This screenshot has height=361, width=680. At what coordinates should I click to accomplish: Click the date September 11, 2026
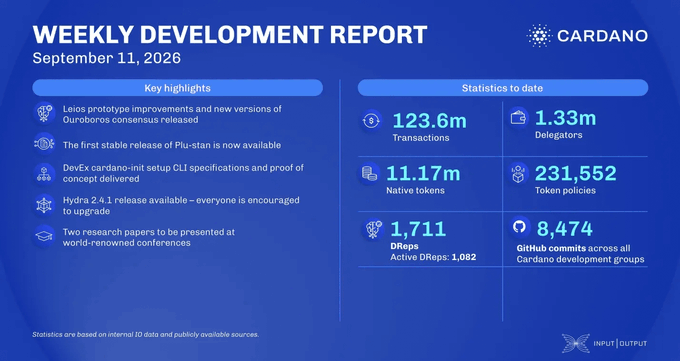[107, 58]
